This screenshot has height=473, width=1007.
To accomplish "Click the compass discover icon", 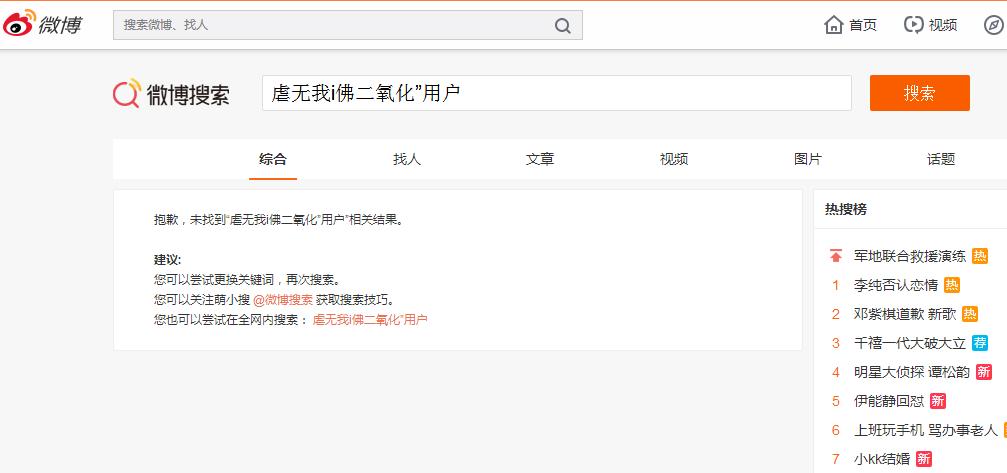I will (993, 25).
